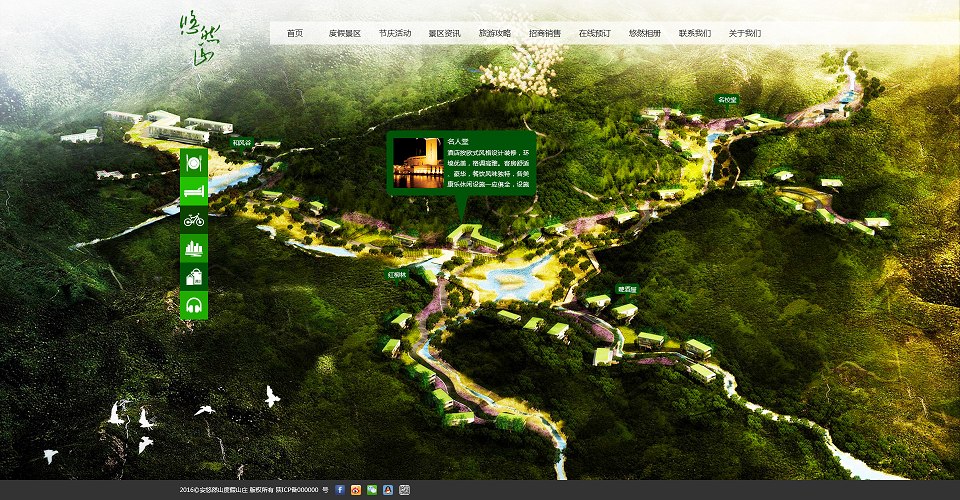Open the Facebook icon in footer
Viewport: 960px width, 500px height.
[x=340, y=490]
